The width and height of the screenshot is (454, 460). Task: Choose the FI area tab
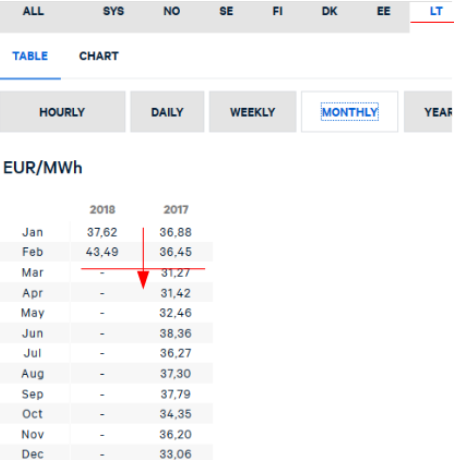pyautogui.click(x=278, y=11)
